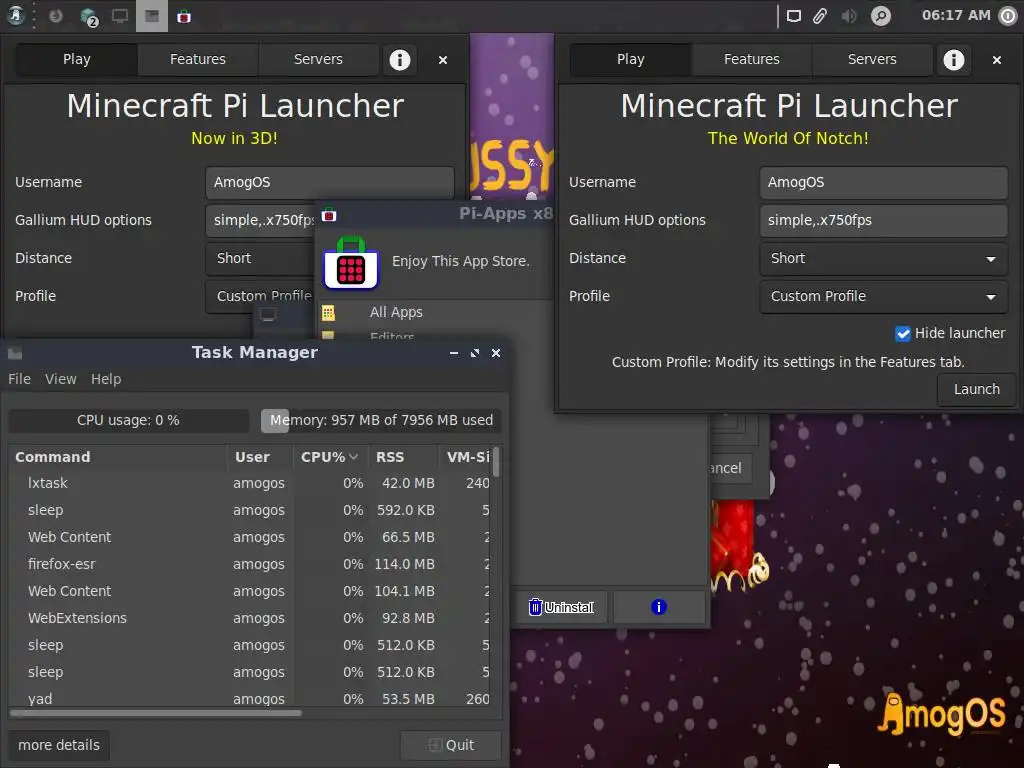The height and width of the screenshot is (768, 1024).
Task: Open info icon in right Minecraft launcher
Action: pos(953,59)
